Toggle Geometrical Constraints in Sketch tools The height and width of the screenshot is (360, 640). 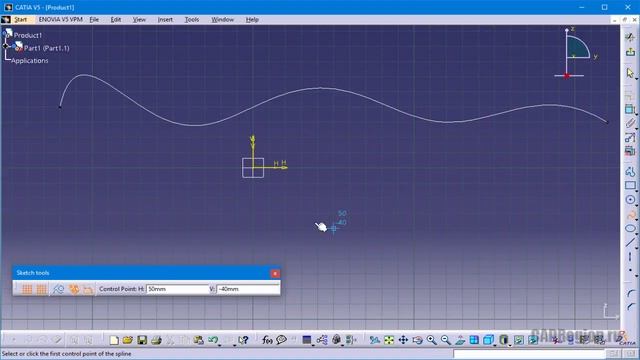coord(74,289)
